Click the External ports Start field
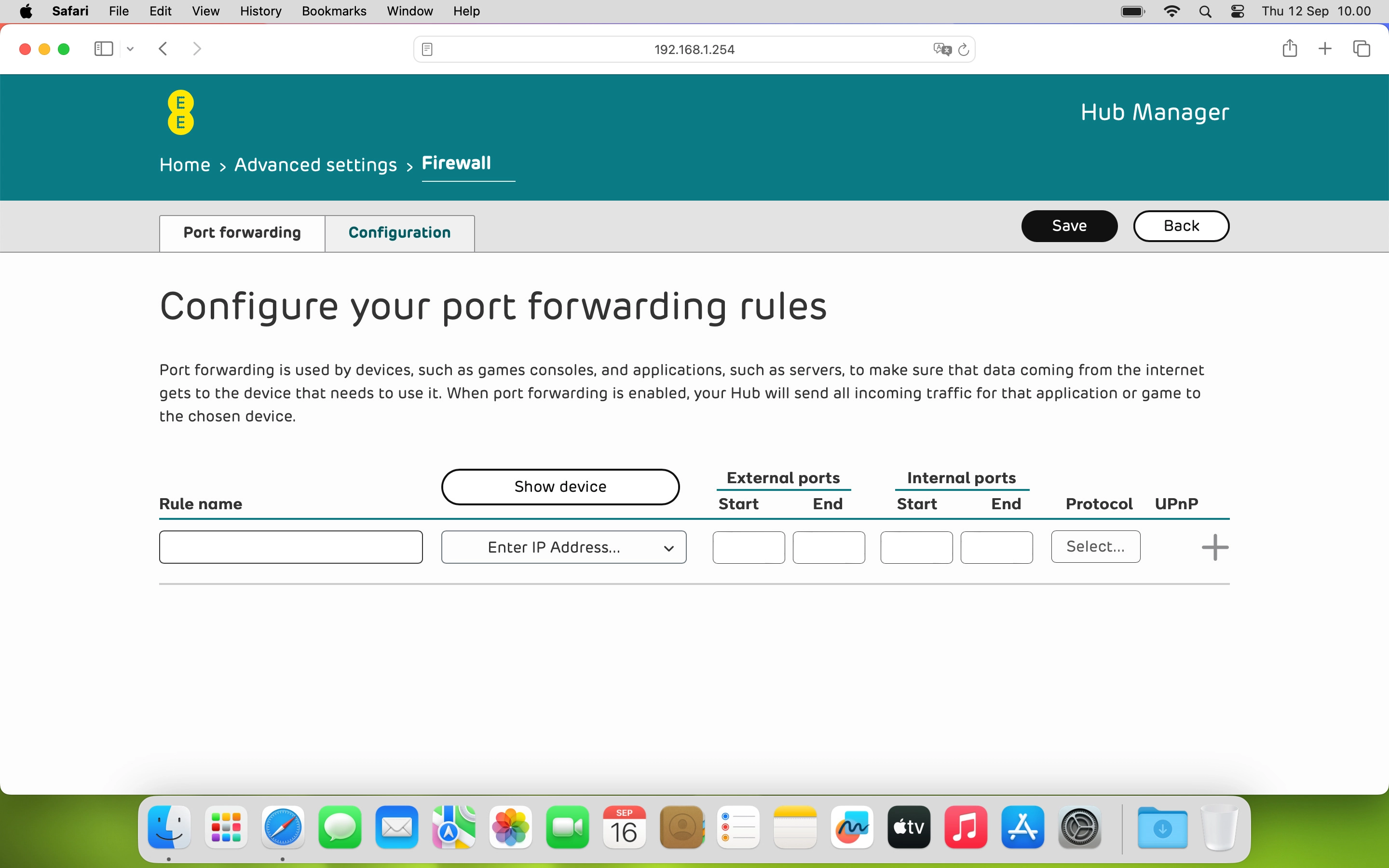 [749, 547]
